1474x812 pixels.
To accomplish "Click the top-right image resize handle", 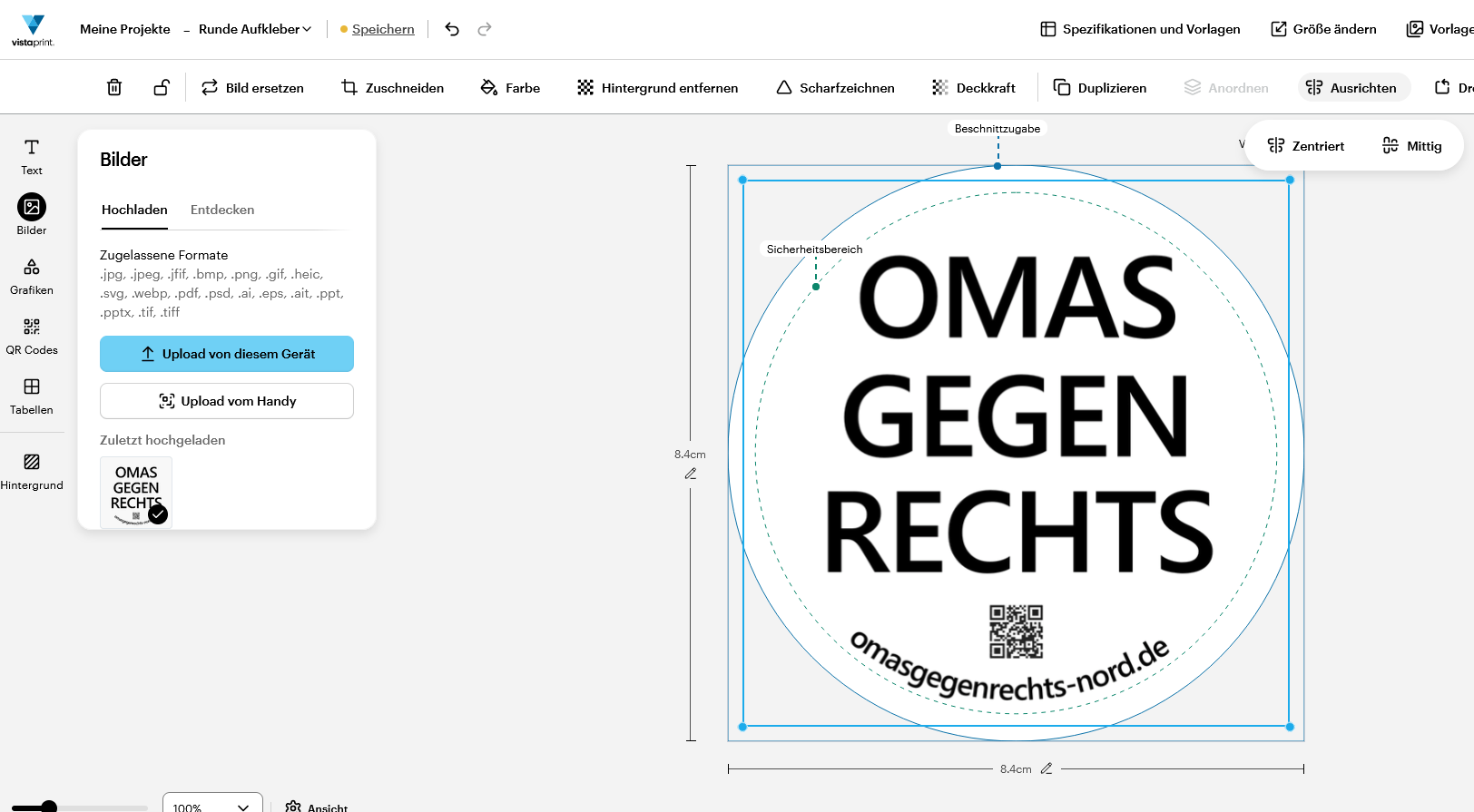I will [1290, 180].
